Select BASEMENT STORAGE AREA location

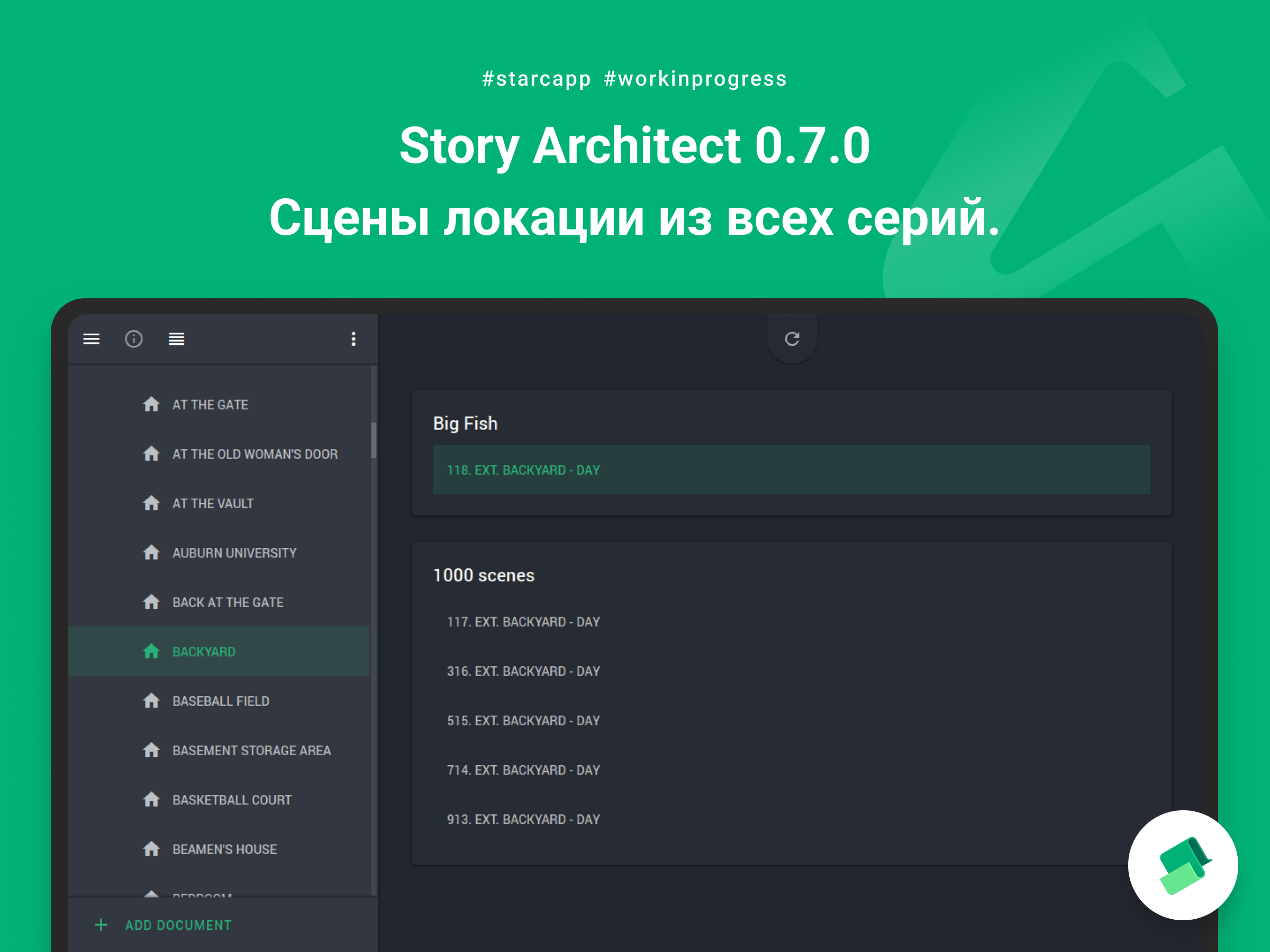[219, 750]
